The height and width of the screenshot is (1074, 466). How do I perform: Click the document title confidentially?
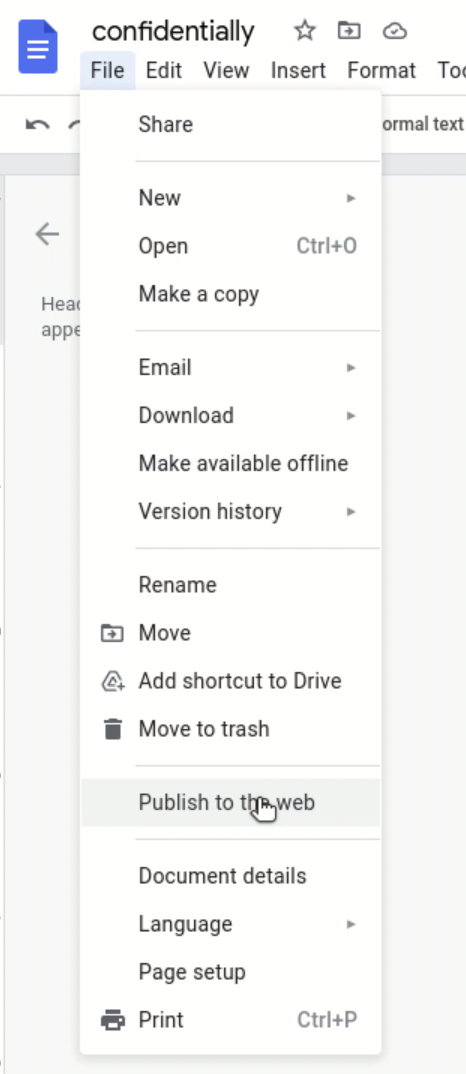pos(173,32)
